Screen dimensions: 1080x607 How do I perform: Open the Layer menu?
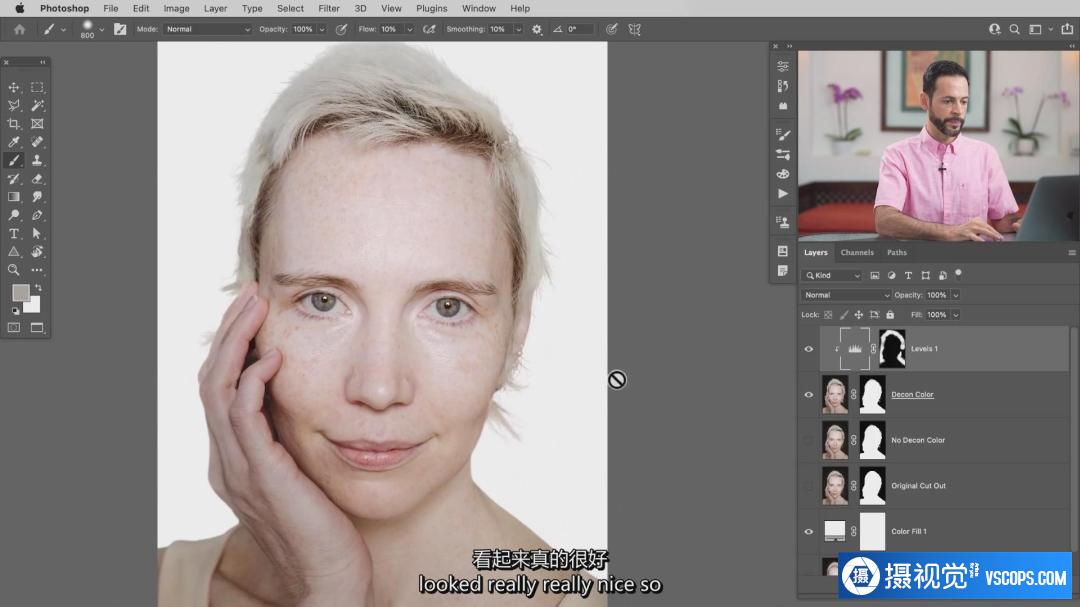(216, 8)
